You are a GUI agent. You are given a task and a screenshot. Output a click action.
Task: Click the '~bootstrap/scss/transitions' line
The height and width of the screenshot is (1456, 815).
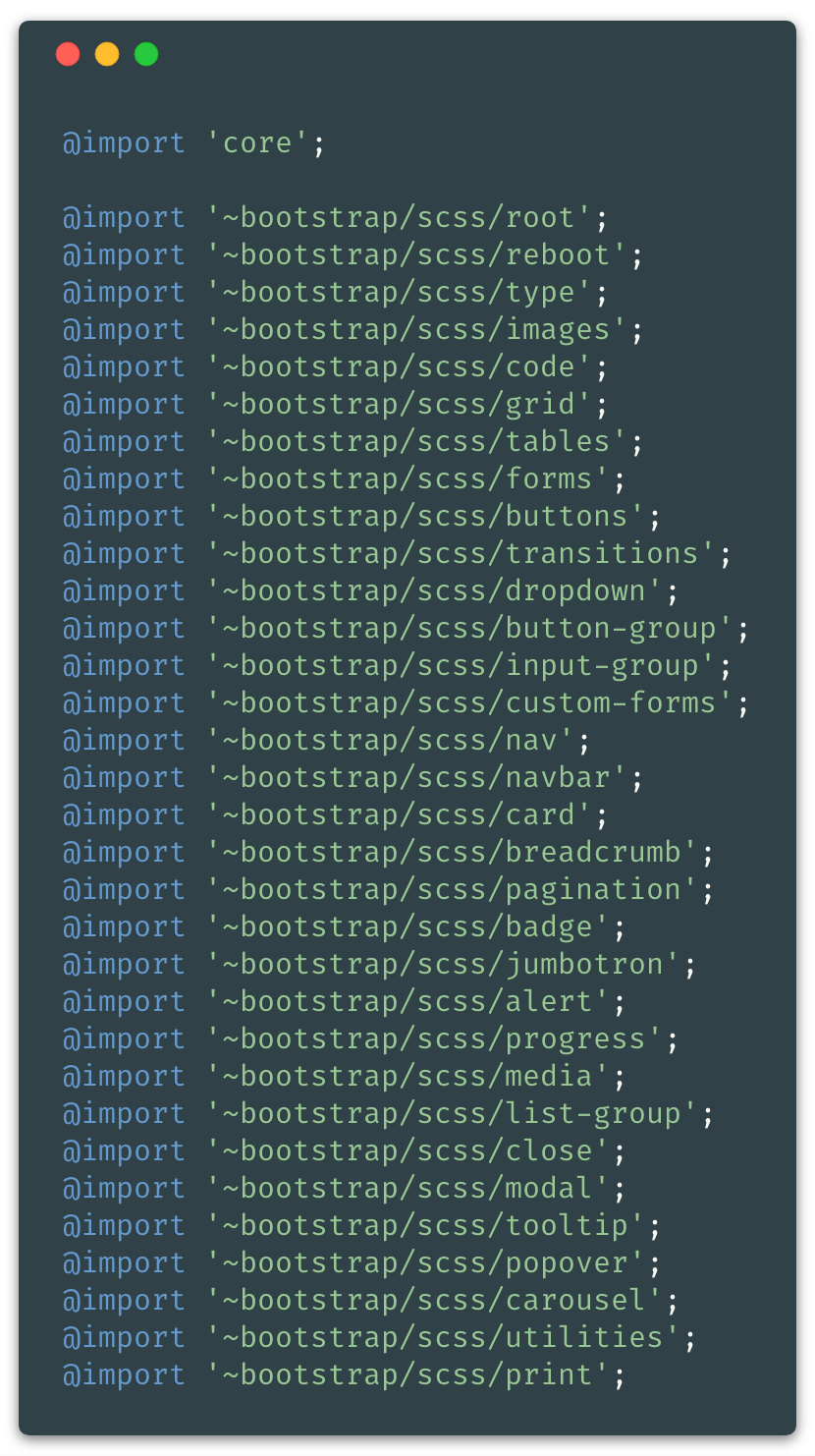(x=398, y=554)
